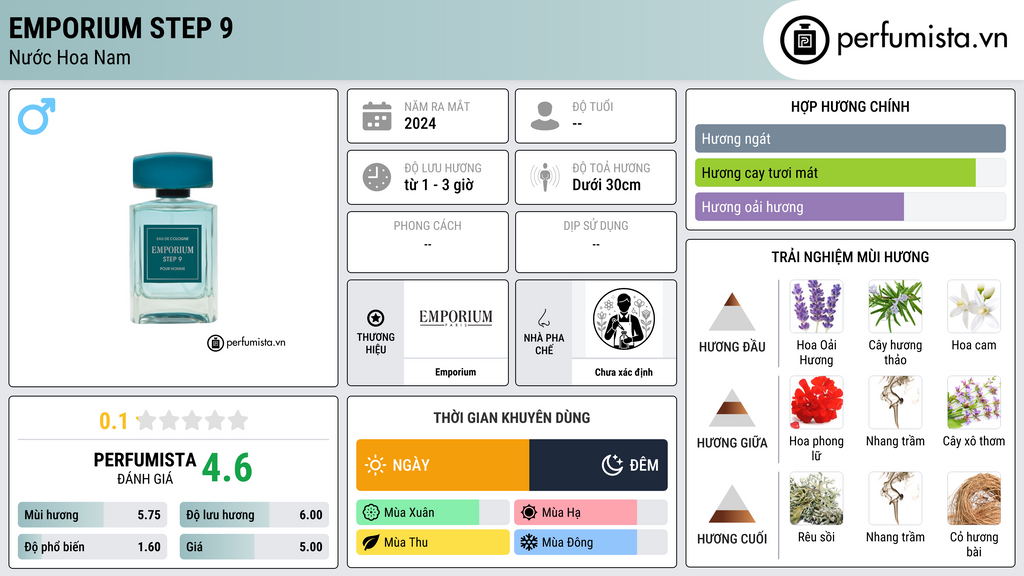This screenshot has height=576, width=1024.
Task: Click the nose icon above Nhà pha chế
Action: coord(543,318)
